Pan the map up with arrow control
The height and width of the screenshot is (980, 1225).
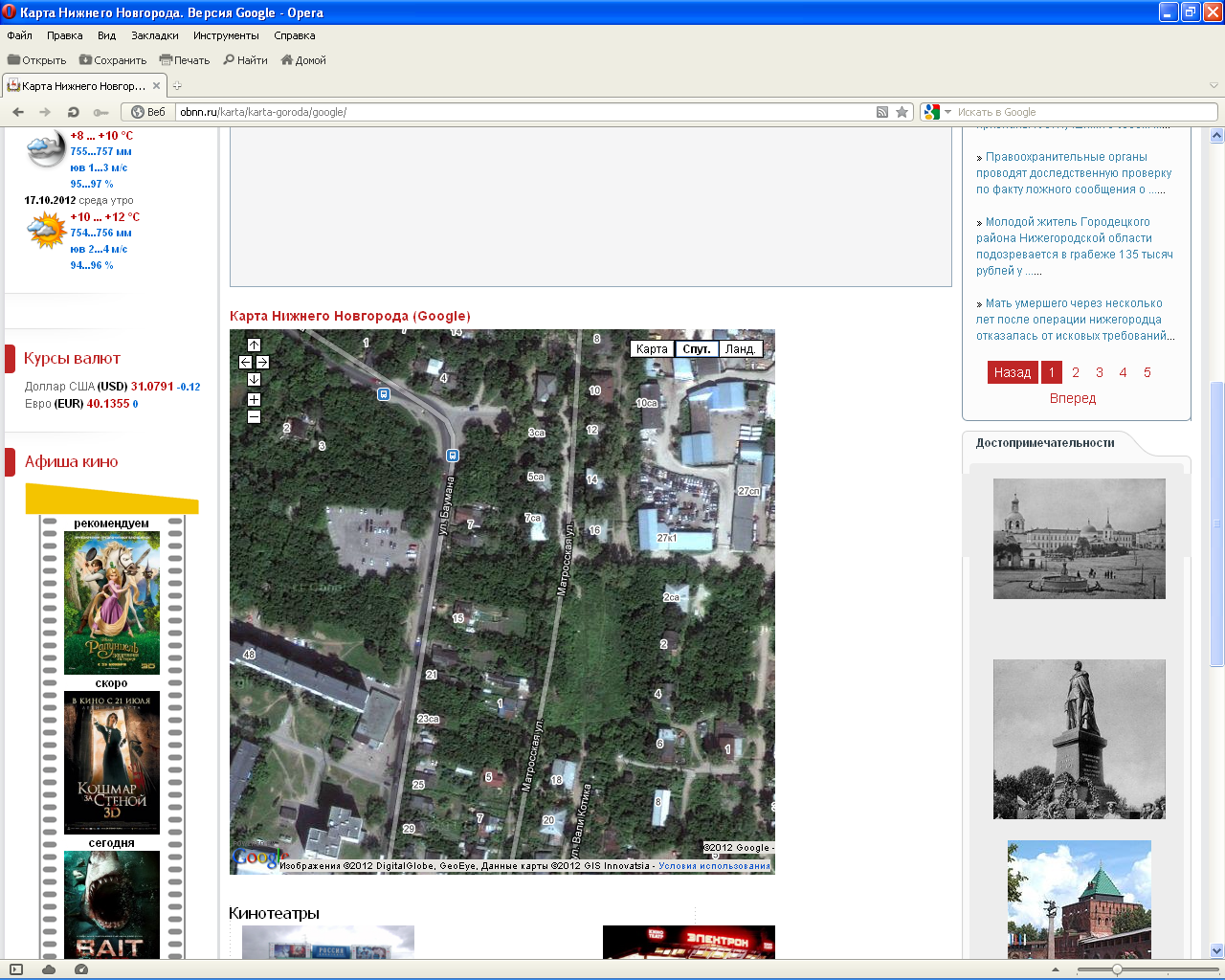(254, 345)
